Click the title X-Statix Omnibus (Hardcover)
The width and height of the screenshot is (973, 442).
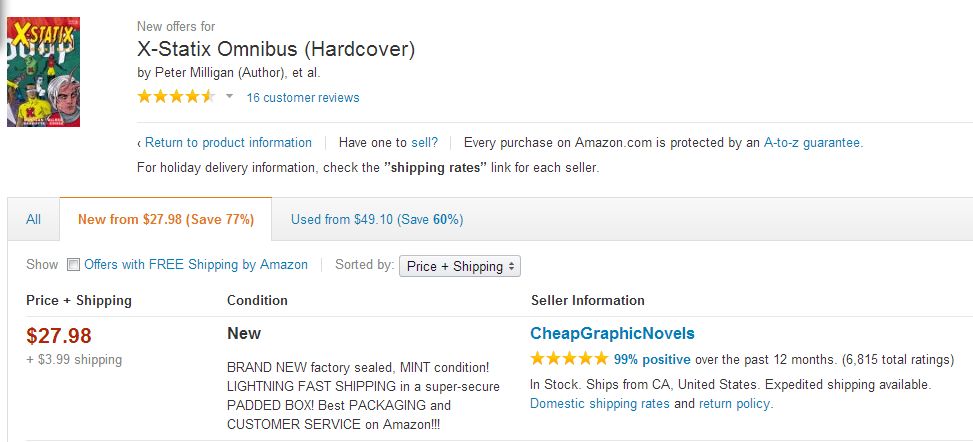click(275, 49)
